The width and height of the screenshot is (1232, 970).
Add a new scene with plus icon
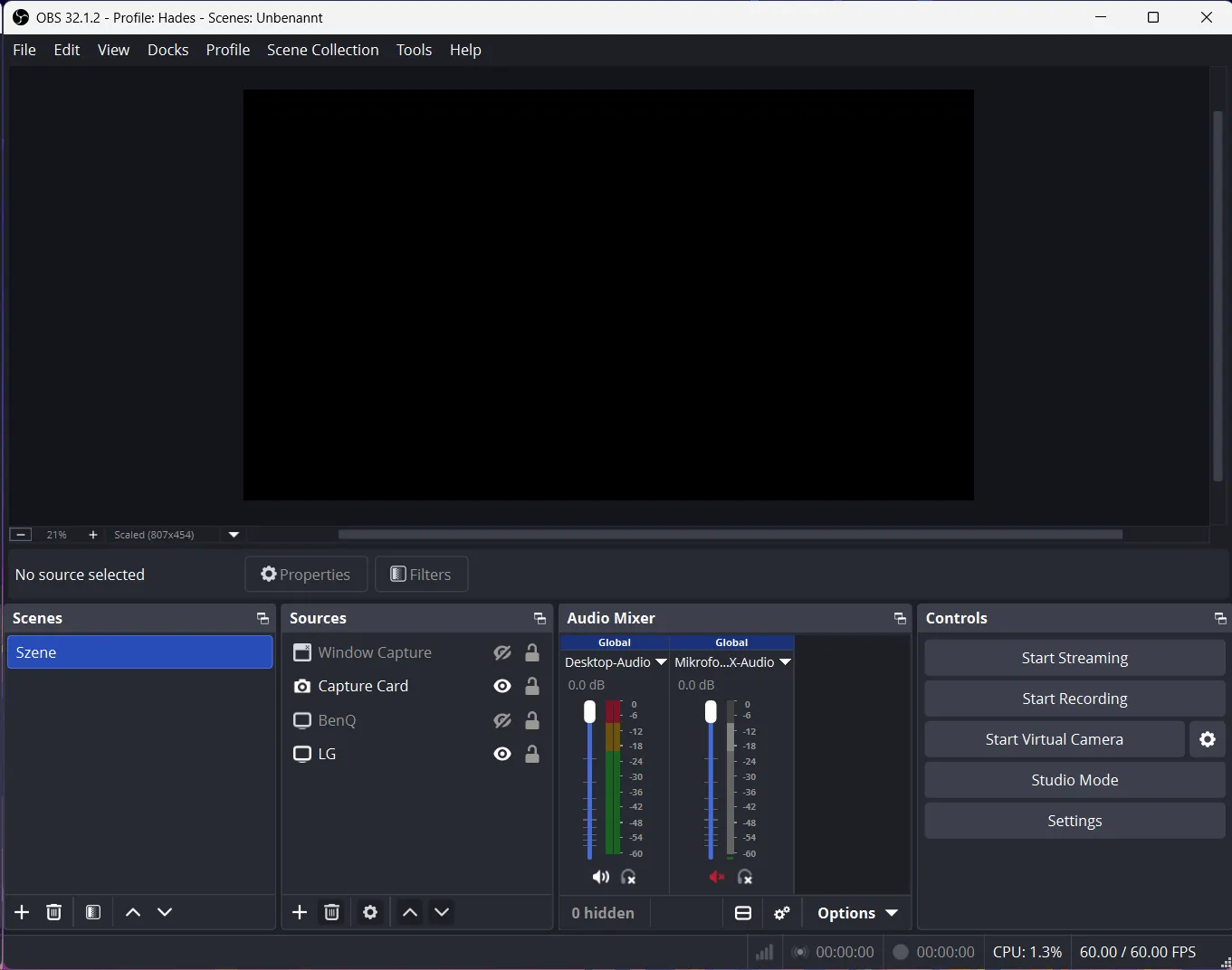click(23, 912)
